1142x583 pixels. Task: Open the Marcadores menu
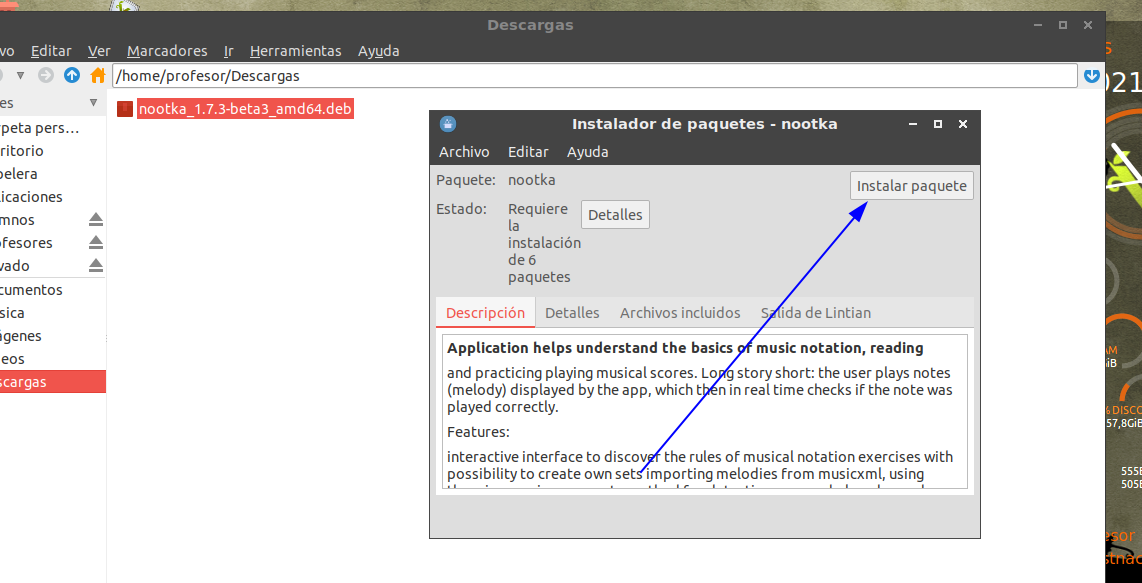coord(167,51)
